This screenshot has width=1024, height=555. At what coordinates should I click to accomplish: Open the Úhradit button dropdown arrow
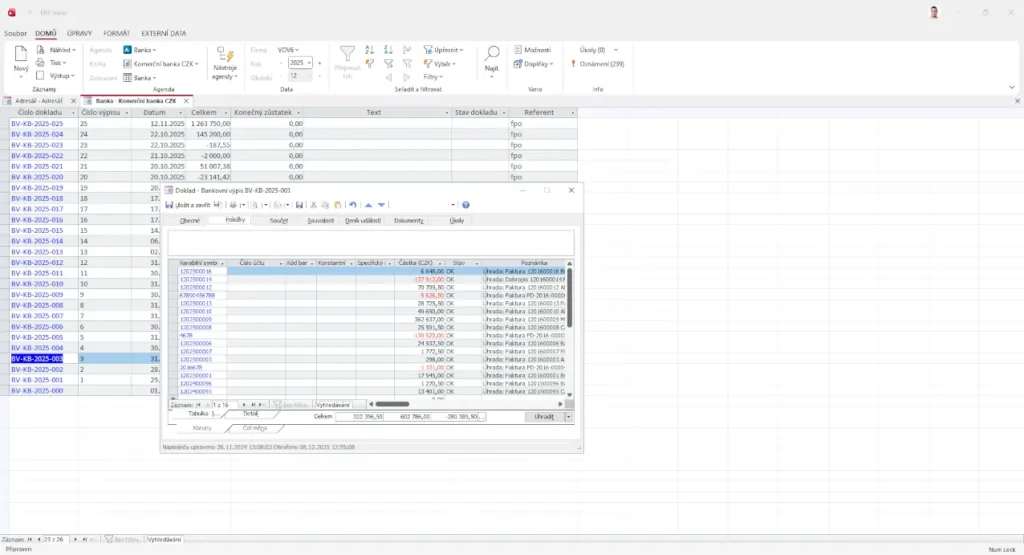[568, 416]
